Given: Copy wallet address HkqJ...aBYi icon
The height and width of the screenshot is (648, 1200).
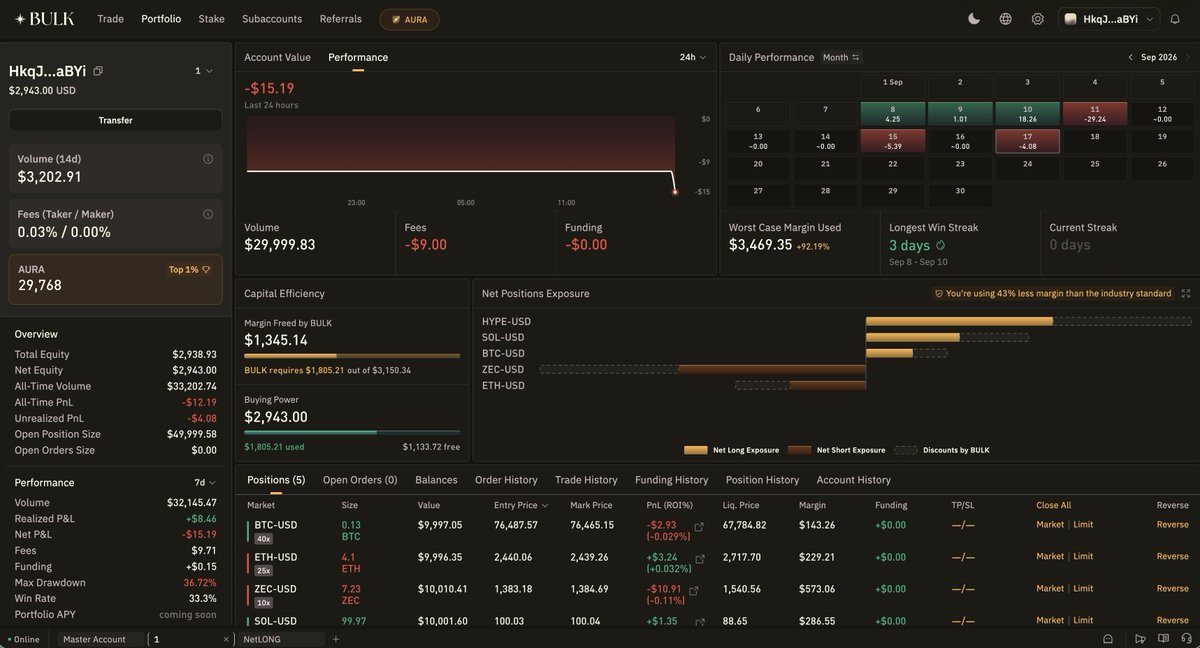Looking at the screenshot, I should tap(98, 71).
